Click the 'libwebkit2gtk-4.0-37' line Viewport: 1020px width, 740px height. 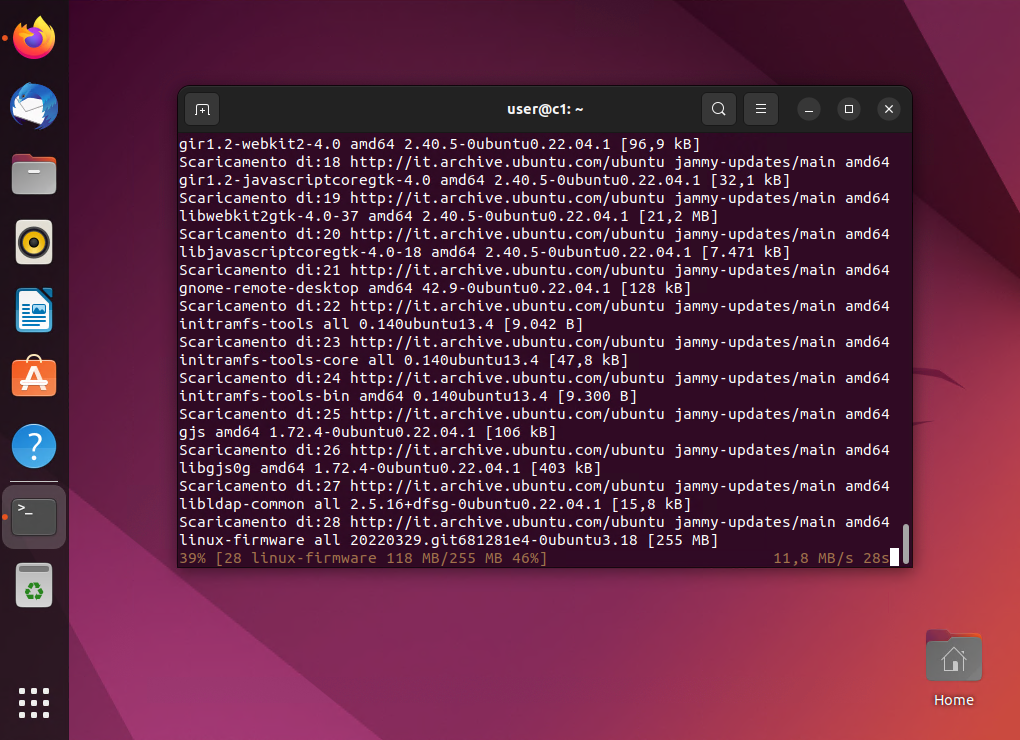click(448, 216)
